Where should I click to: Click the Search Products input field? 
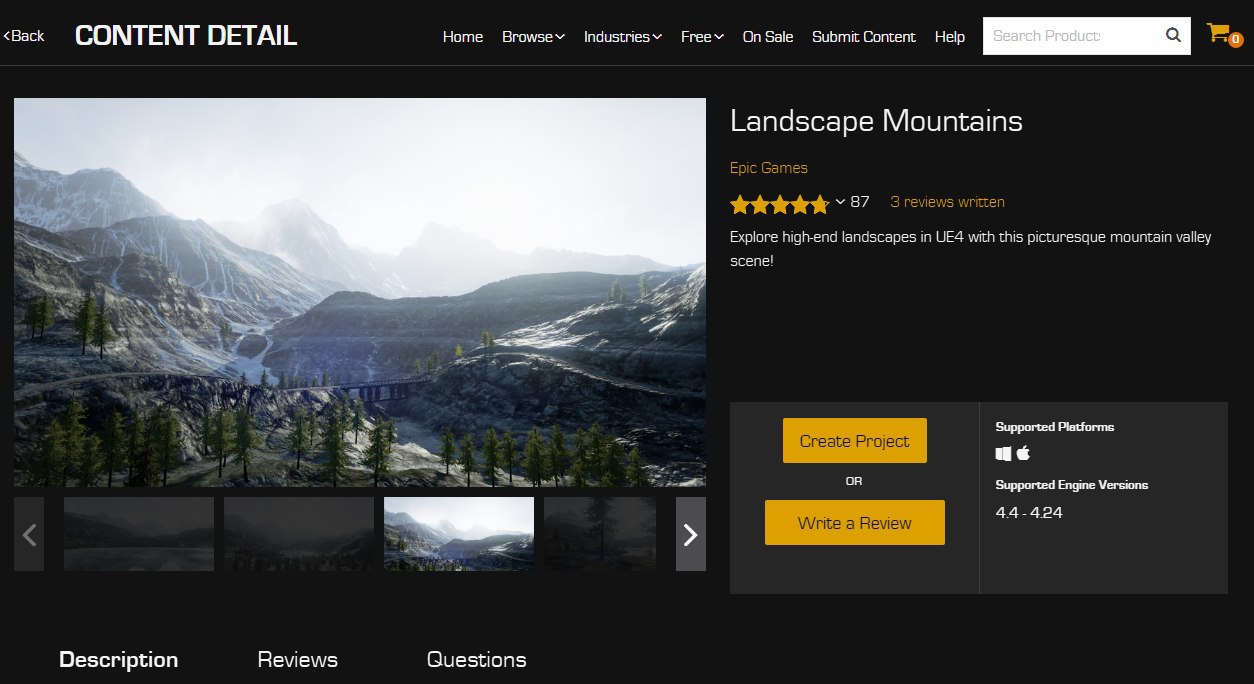pyautogui.click(x=1070, y=36)
